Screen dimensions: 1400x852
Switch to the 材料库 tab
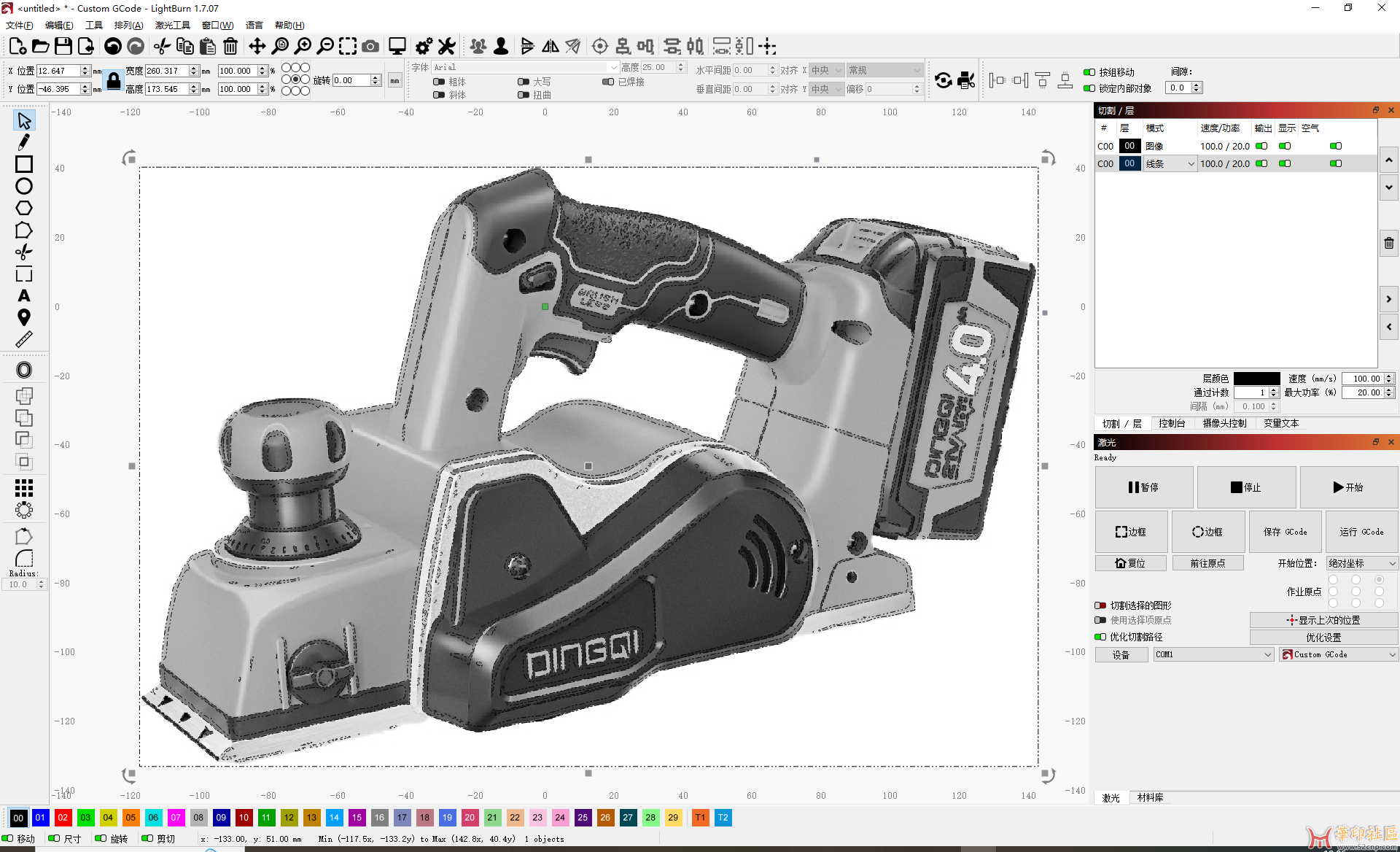(1150, 798)
